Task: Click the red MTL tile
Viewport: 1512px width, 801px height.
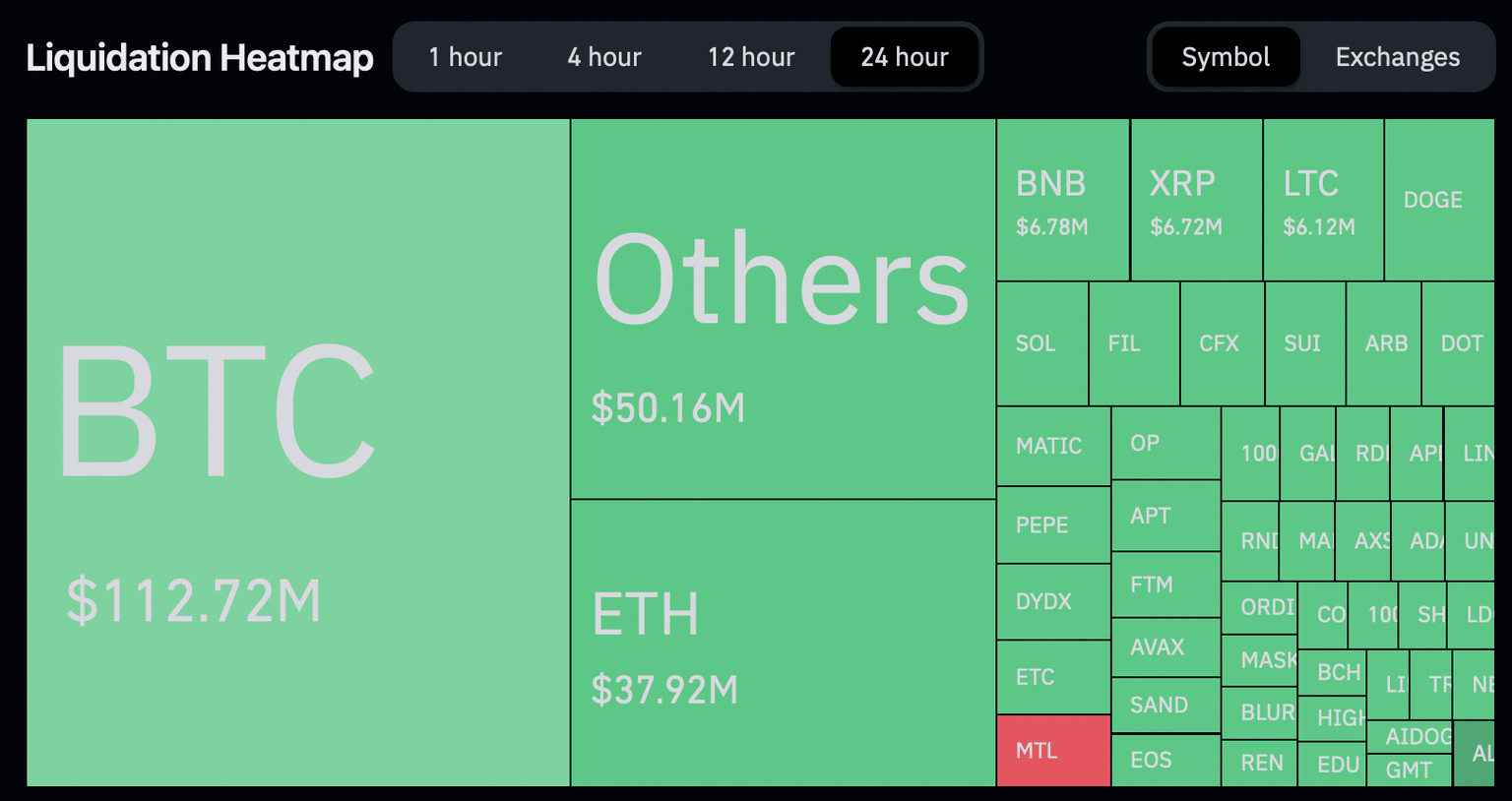Action: tap(1053, 751)
